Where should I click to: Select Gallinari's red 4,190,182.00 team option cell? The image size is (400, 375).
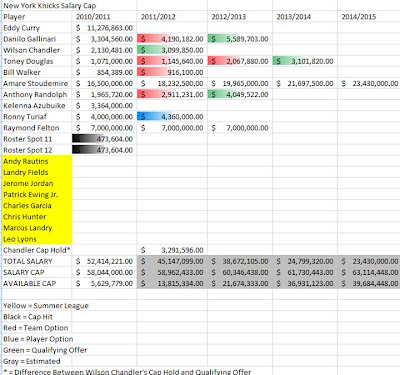tap(172, 39)
